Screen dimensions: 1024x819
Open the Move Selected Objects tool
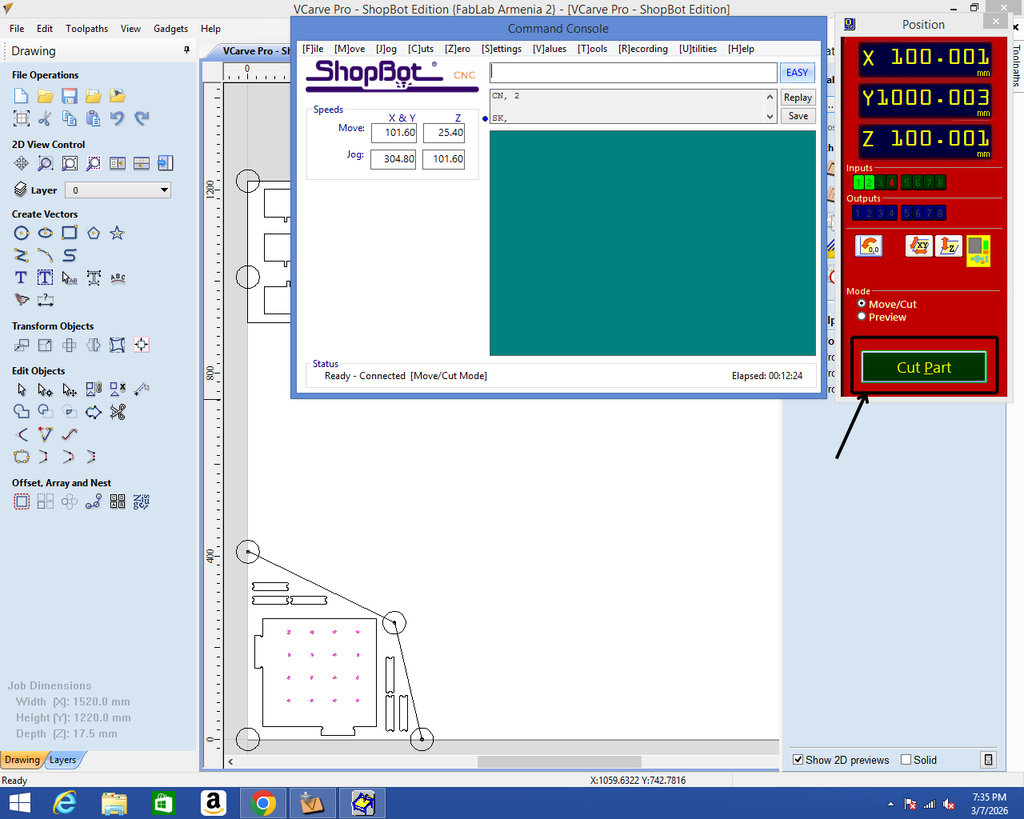(x=21, y=345)
